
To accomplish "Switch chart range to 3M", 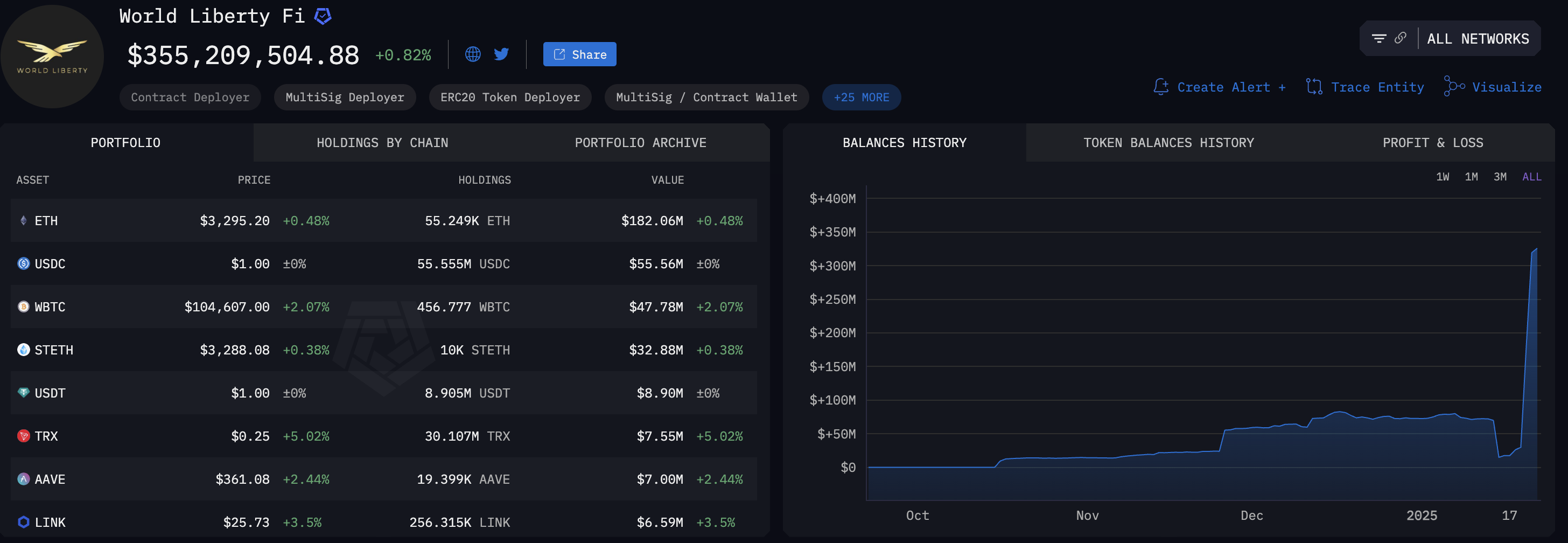I will [x=1500, y=177].
